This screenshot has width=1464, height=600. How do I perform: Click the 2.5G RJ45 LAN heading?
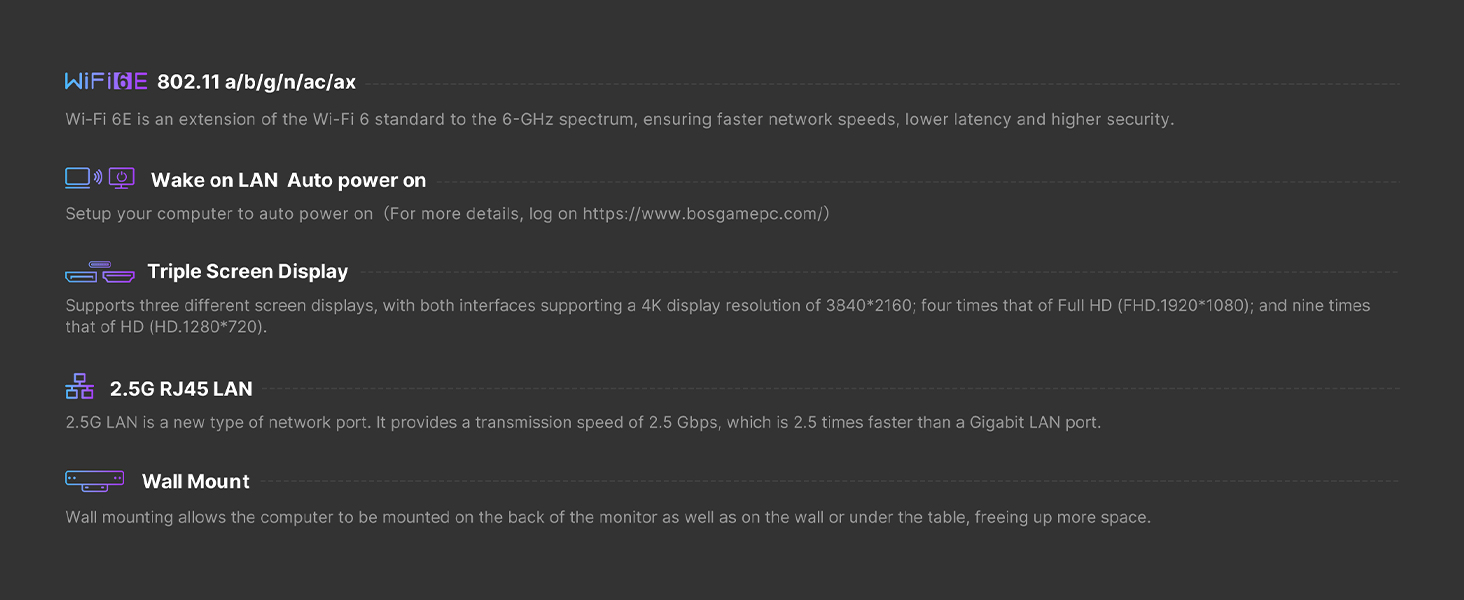(181, 388)
